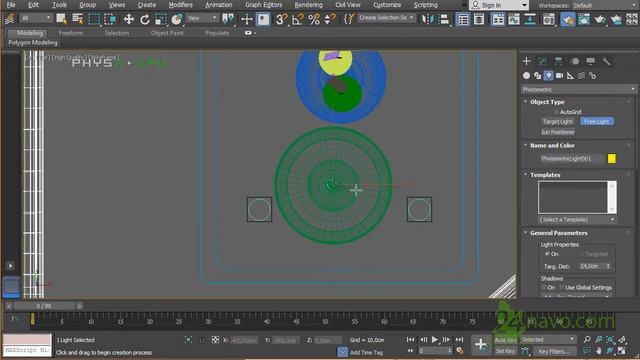Select the Scale tool

[161, 19]
